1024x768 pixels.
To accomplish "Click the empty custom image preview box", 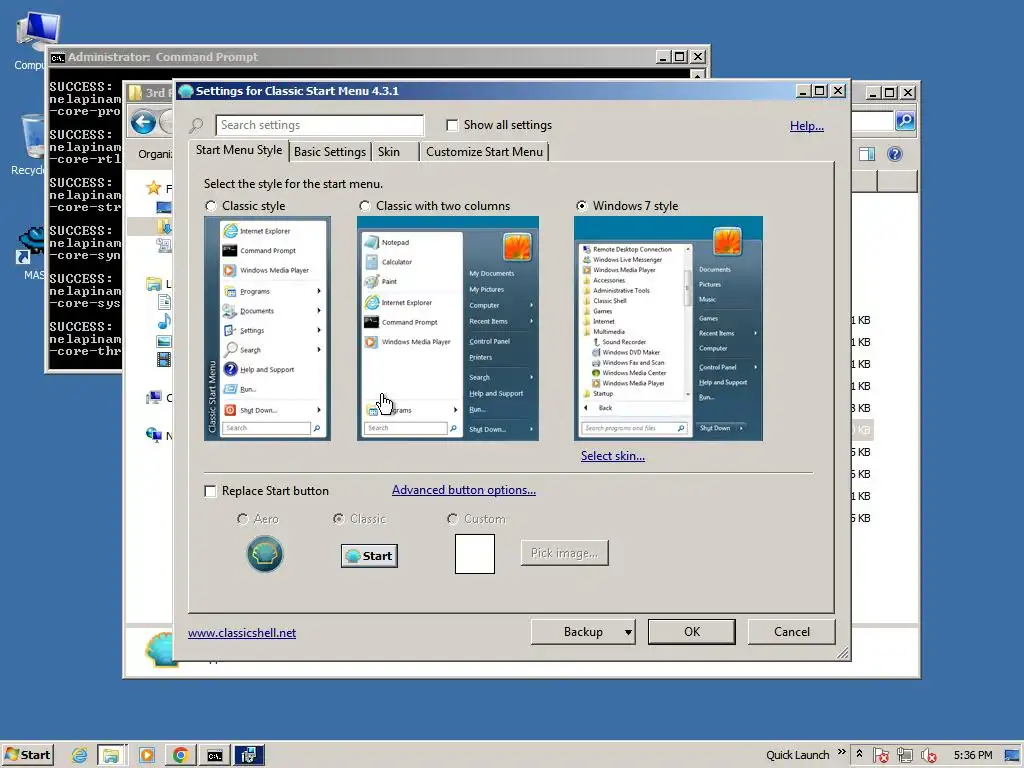I will [x=475, y=554].
